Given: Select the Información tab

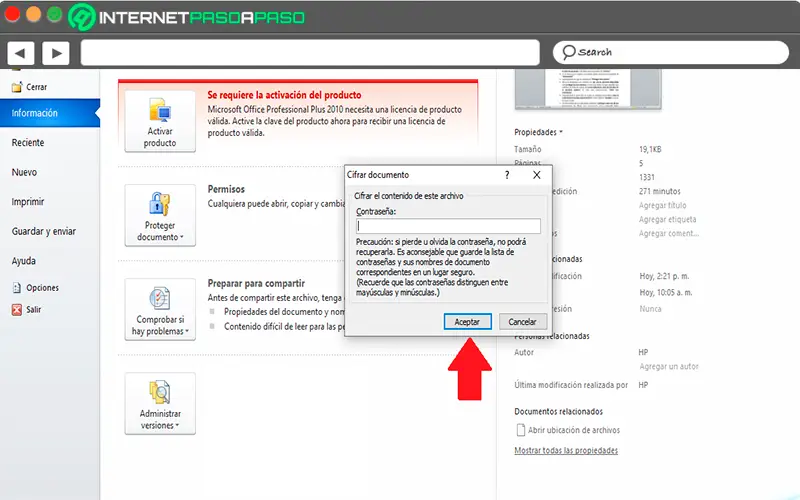Looking at the screenshot, I should [x=50, y=113].
